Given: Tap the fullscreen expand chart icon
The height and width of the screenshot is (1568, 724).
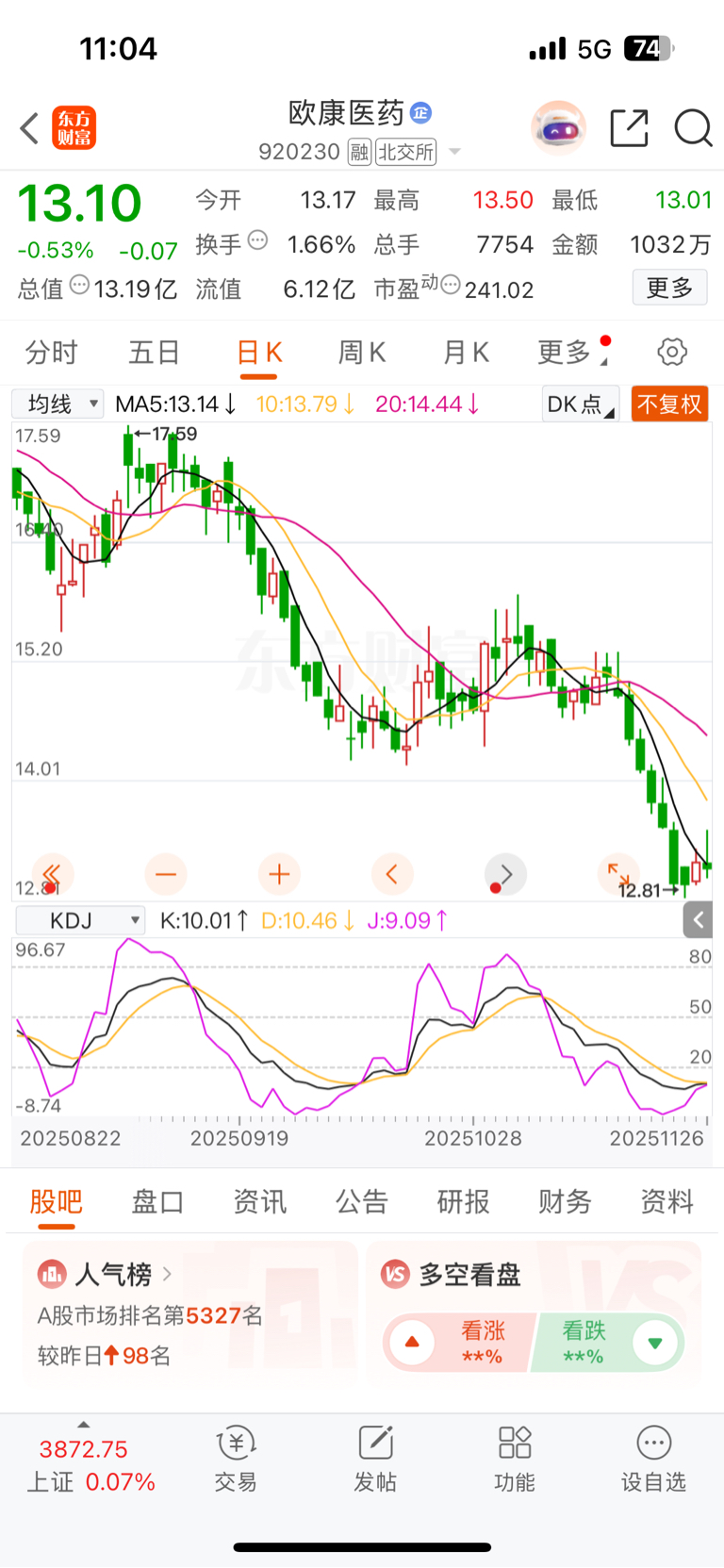Looking at the screenshot, I should coord(618,874).
